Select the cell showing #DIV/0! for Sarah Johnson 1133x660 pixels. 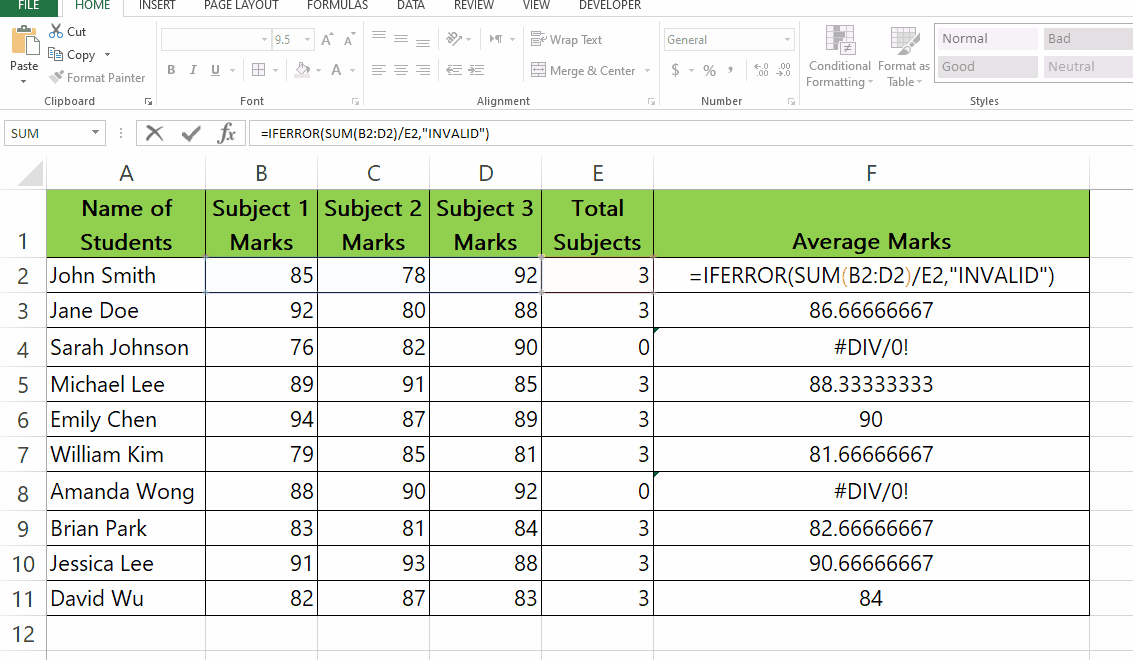pos(870,347)
